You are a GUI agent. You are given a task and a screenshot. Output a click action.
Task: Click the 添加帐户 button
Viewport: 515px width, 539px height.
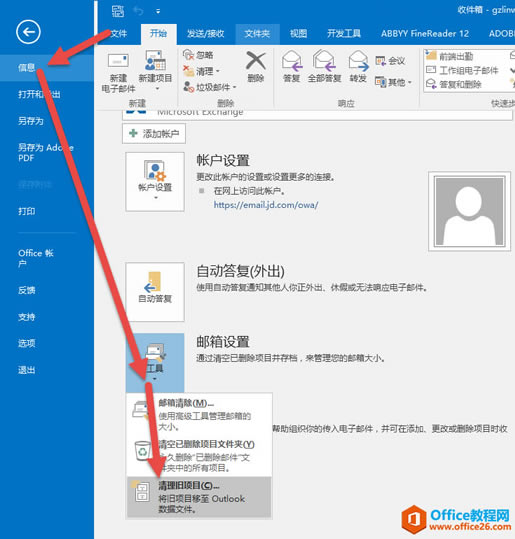click(154, 133)
